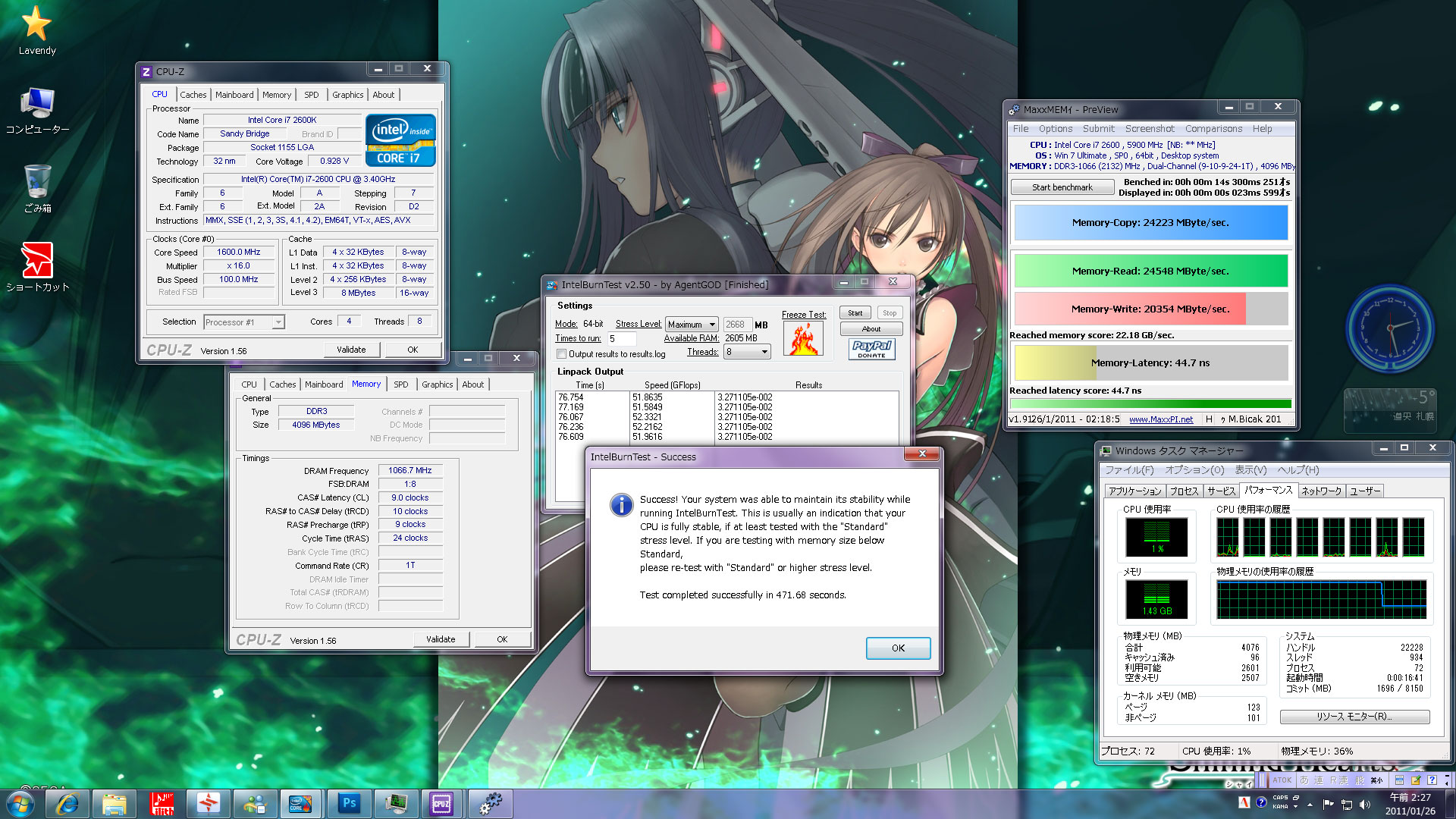Screen dimensions: 1456x819
Task: Click OK in the IntelBurnTest Success dialog
Action: (898, 648)
